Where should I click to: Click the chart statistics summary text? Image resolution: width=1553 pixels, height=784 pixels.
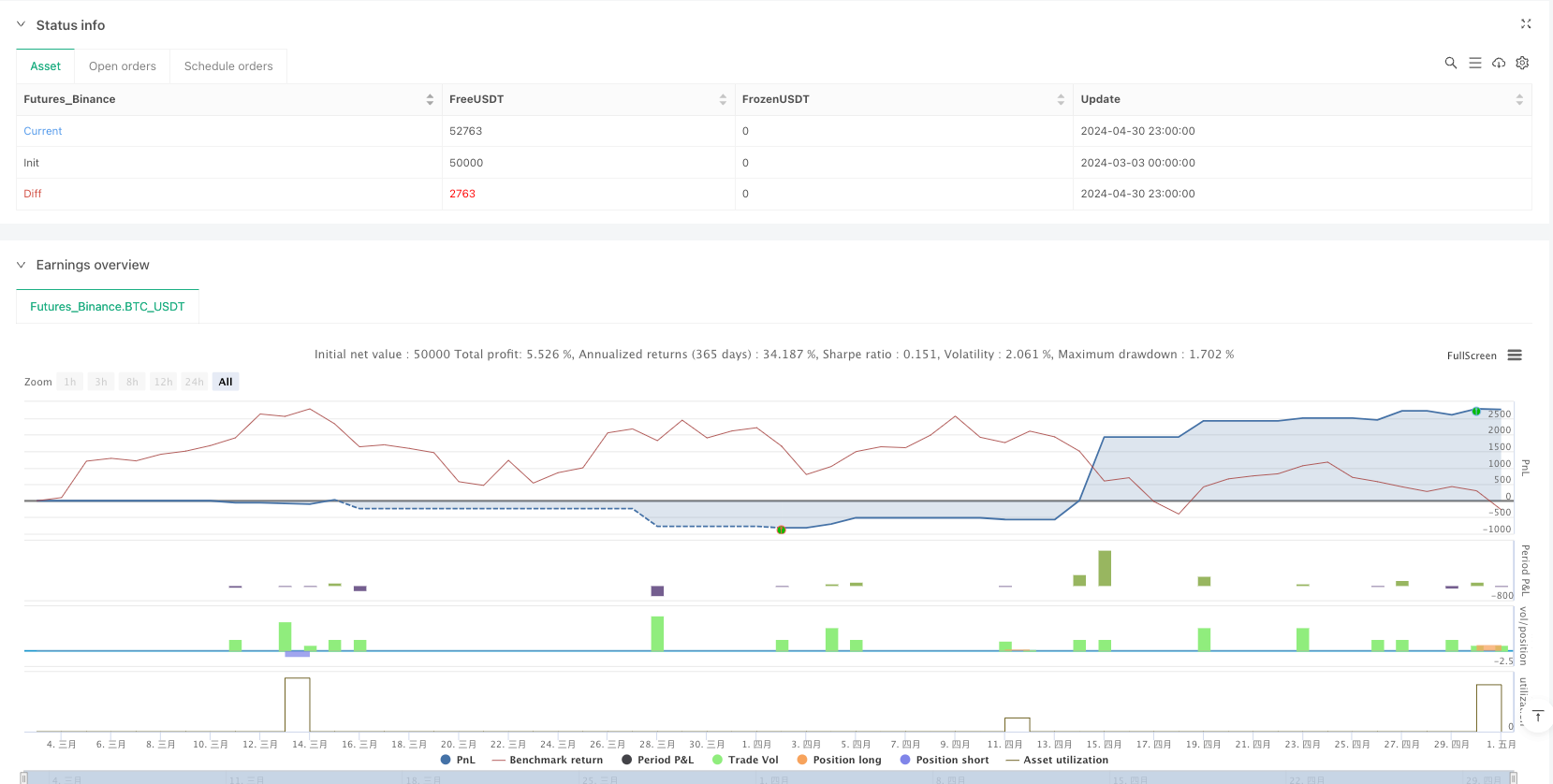(x=774, y=355)
